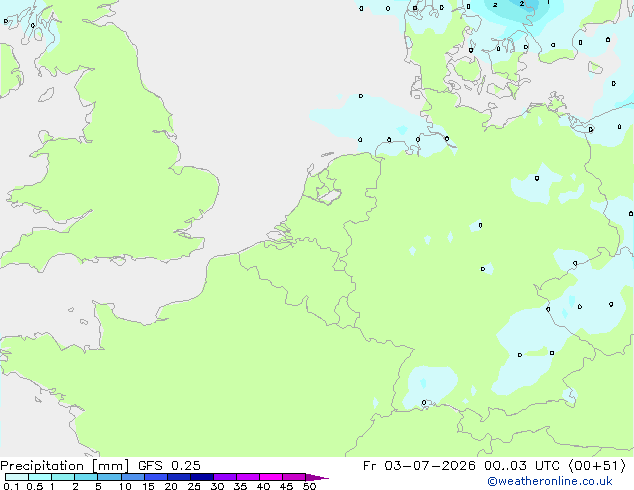This screenshot has height=490, width=634.
Task: Select legend swatch between 10 and 15
Action: (133, 477)
